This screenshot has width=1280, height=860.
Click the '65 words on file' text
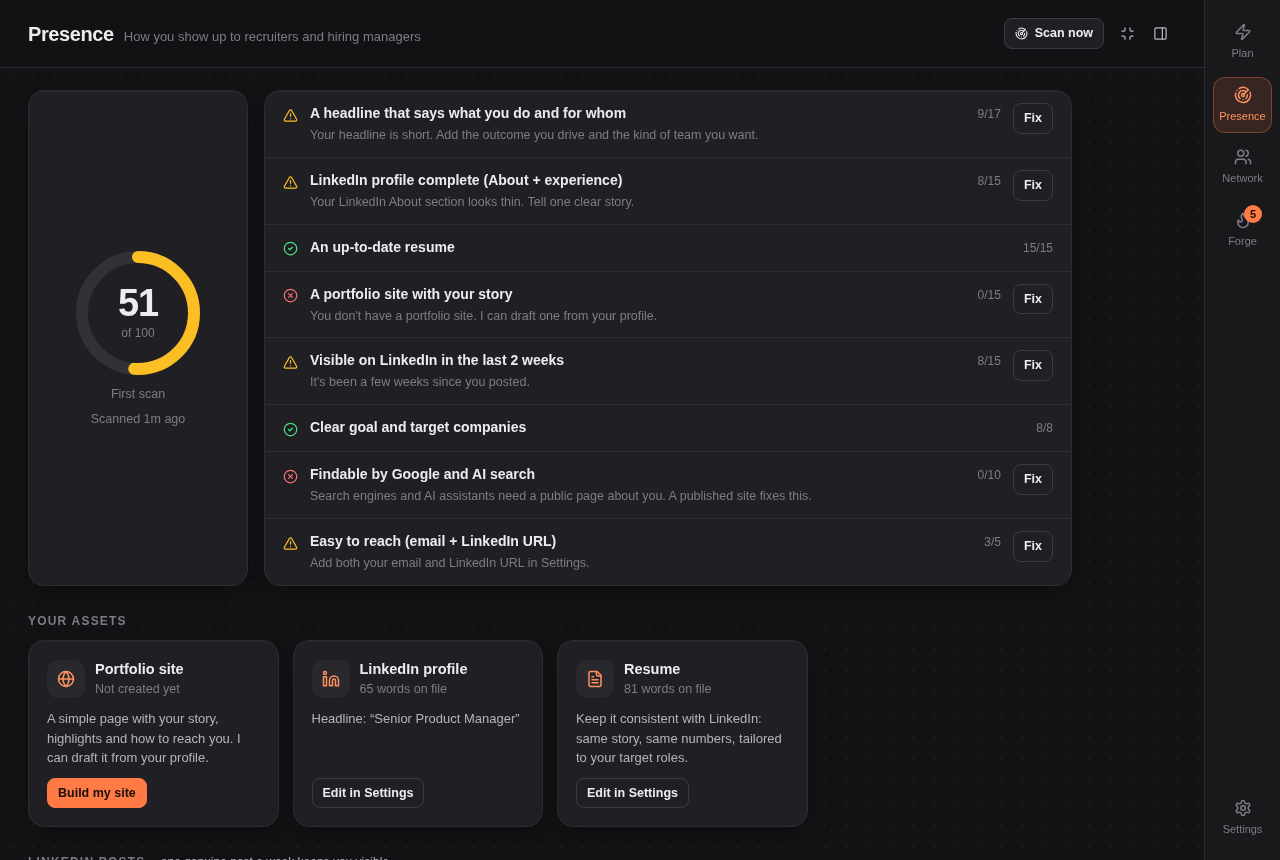click(x=403, y=689)
